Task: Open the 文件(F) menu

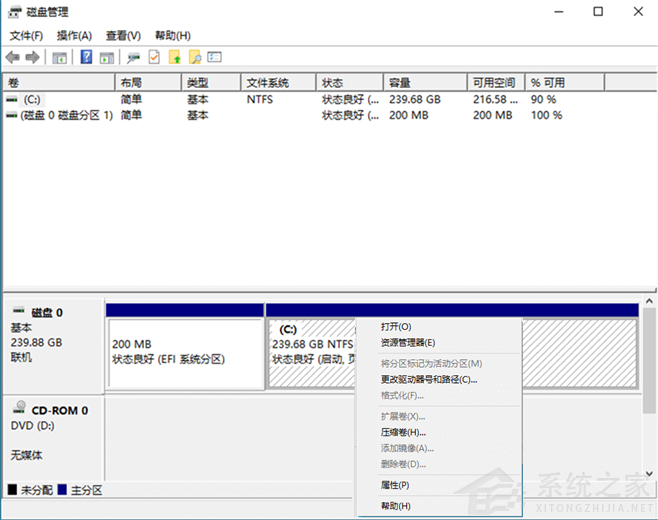Action: tap(26, 35)
